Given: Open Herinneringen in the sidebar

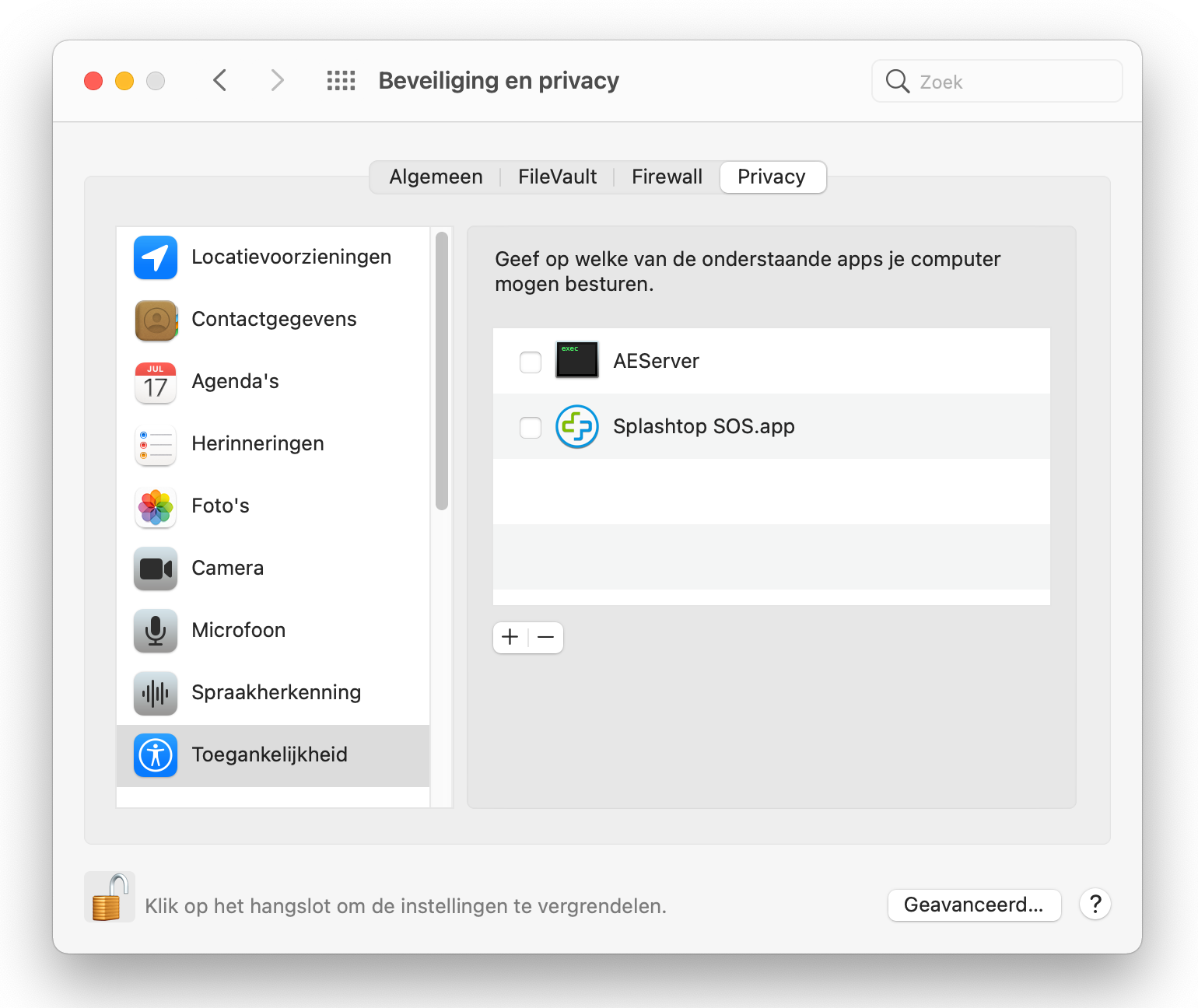Looking at the screenshot, I should (x=257, y=444).
